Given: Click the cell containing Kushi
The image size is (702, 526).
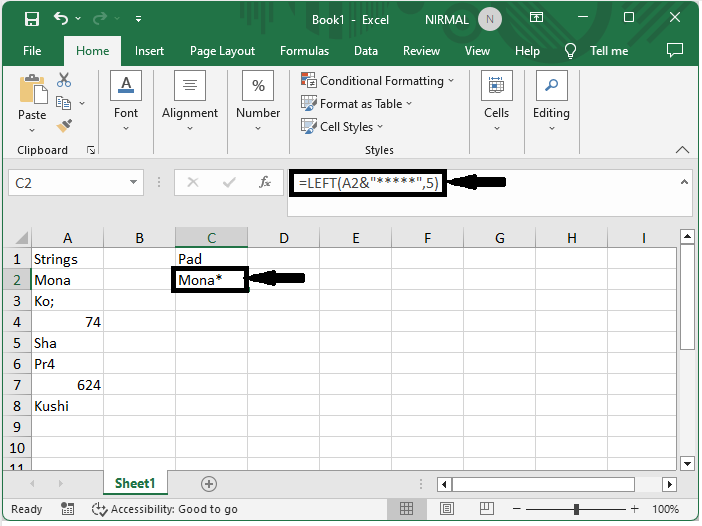Looking at the screenshot, I should pos(67,406).
